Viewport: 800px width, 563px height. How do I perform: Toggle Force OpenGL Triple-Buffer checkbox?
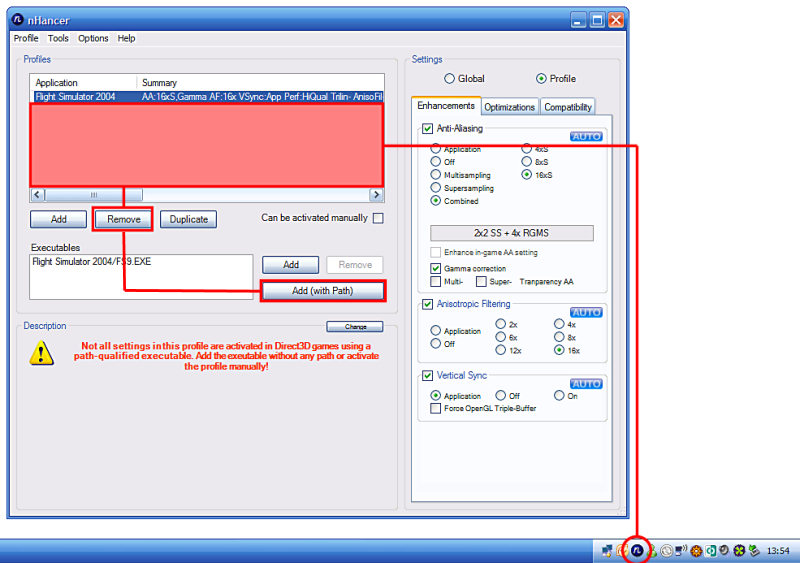[x=436, y=408]
